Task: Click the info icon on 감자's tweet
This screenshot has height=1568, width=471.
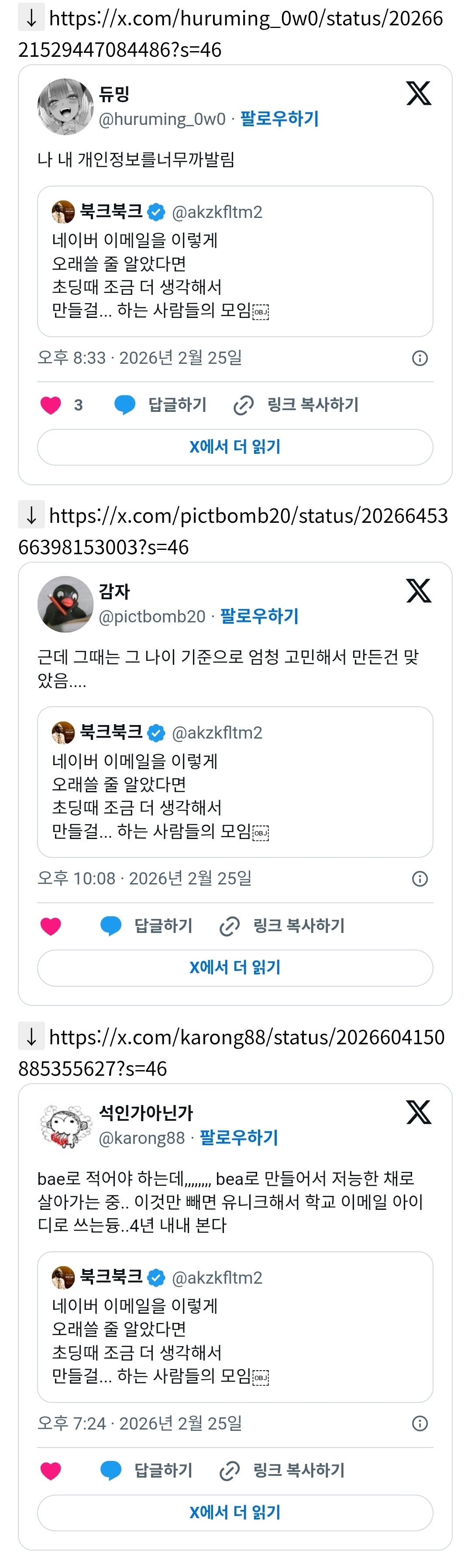Action: 420,878
